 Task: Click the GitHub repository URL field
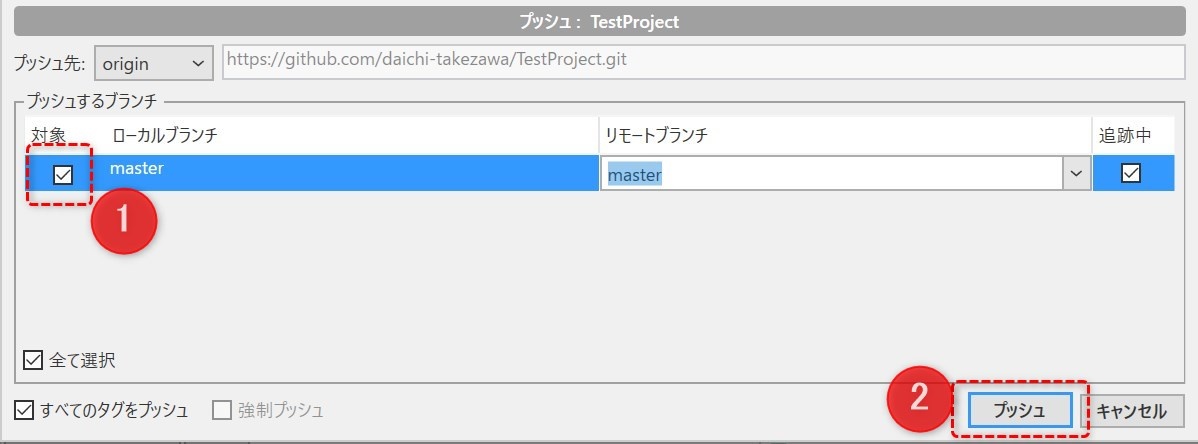[704, 62]
